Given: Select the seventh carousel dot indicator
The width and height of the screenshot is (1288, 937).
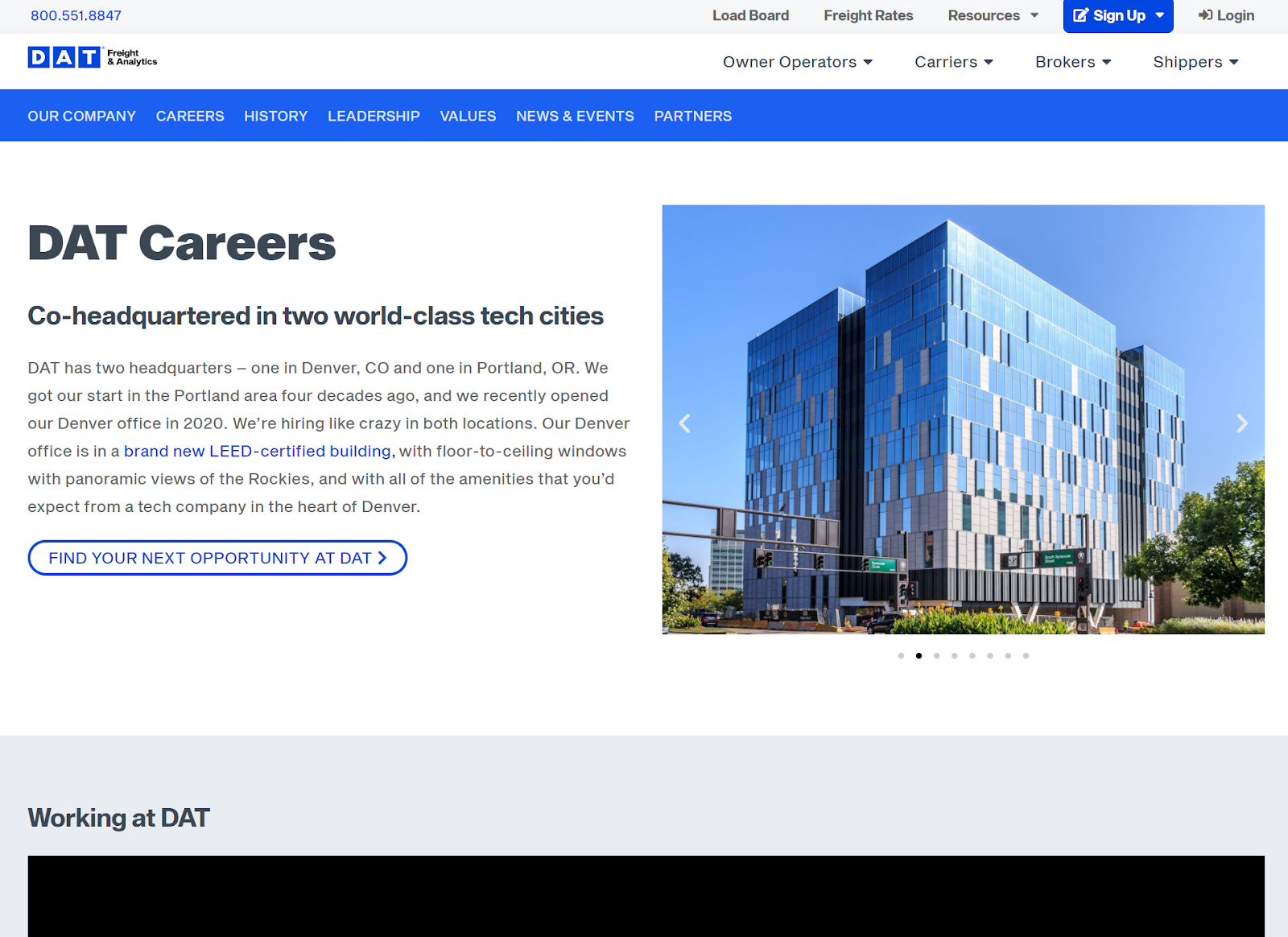Looking at the screenshot, I should pos(1008,656).
